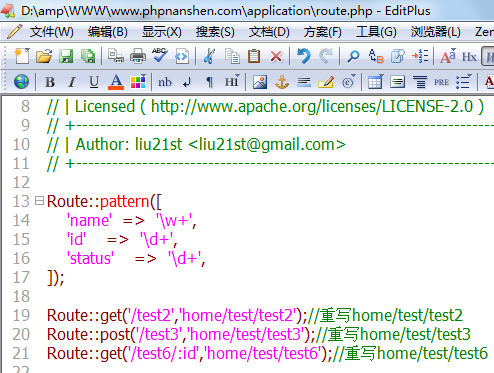This screenshot has height=373, width=494.
Task: Click the Open folder icon
Action: [x=44, y=56]
